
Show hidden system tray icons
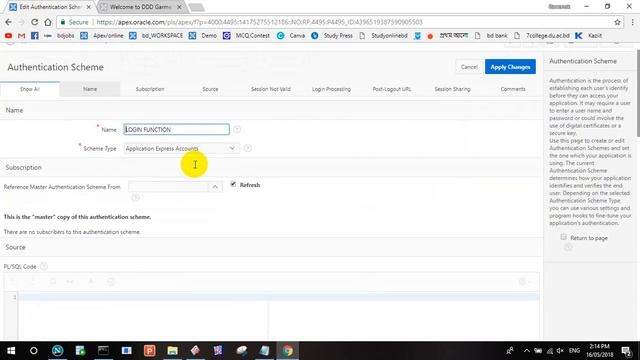pyautogui.click(x=527, y=351)
